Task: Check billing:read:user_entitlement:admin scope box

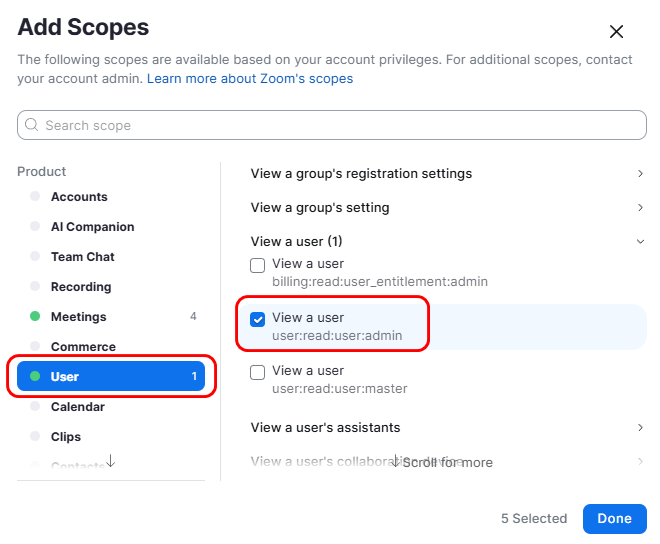Action: tap(258, 265)
